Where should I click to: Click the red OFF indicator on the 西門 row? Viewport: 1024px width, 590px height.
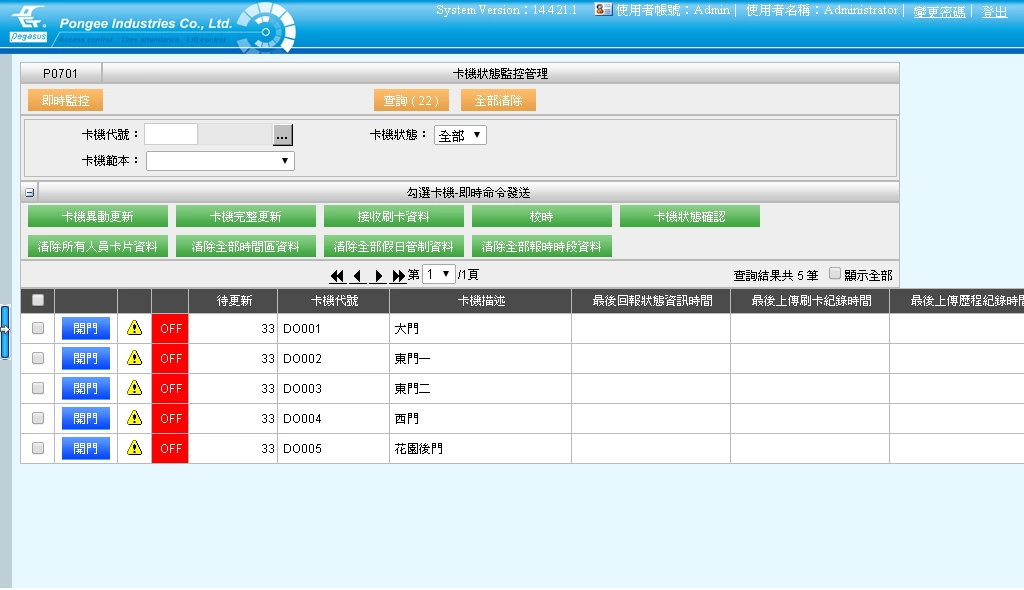click(169, 418)
